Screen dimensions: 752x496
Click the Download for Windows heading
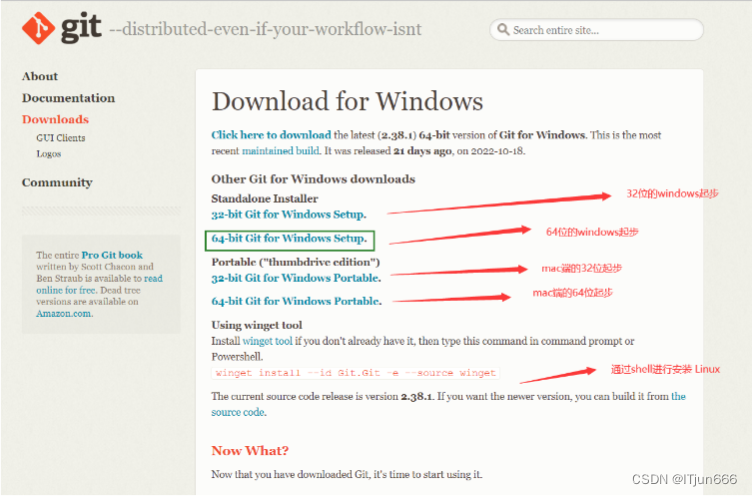(347, 101)
